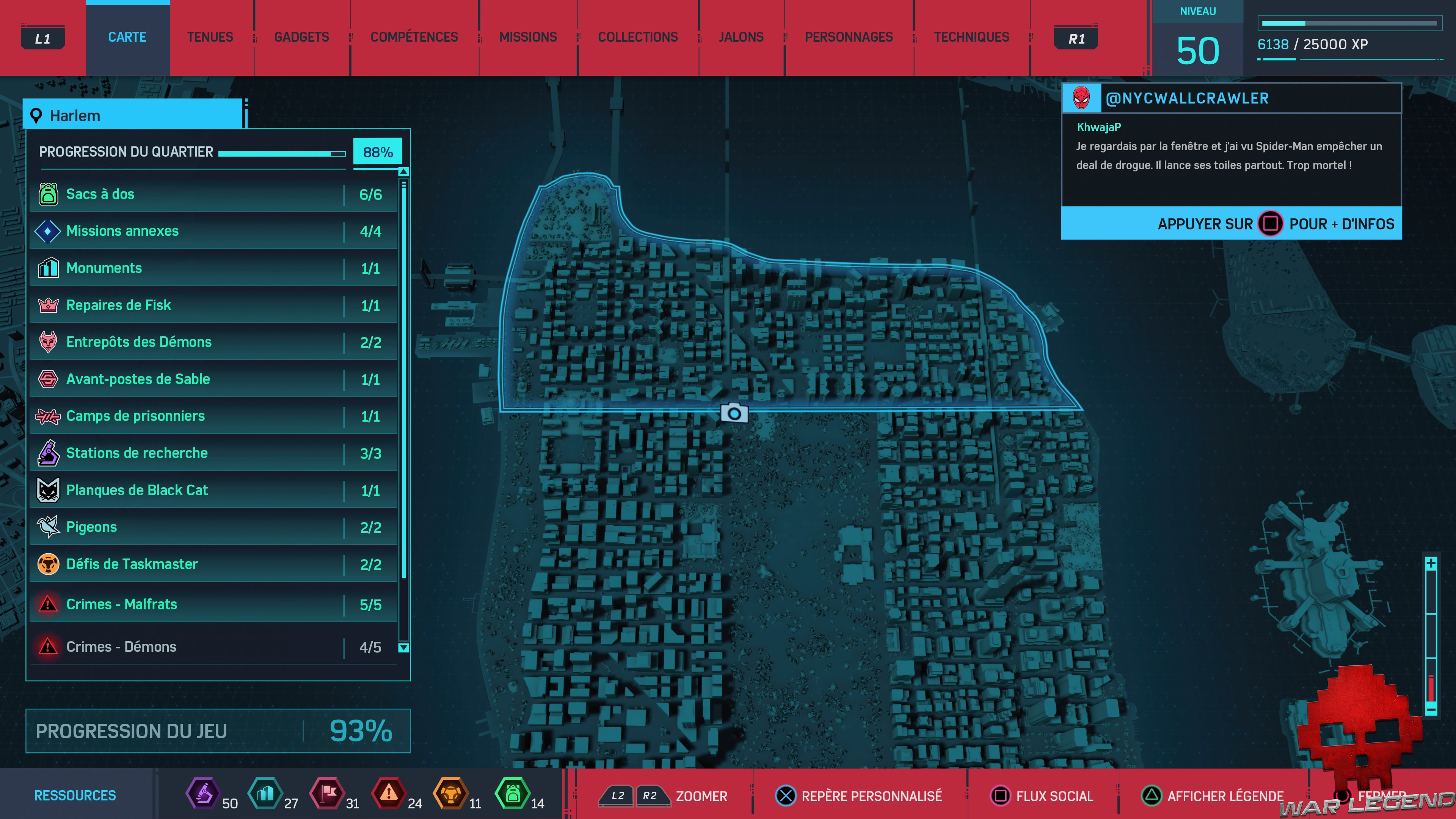The height and width of the screenshot is (819, 1456).
Task: Select the Stations de recherche microscope icon
Action: tap(48, 453)
